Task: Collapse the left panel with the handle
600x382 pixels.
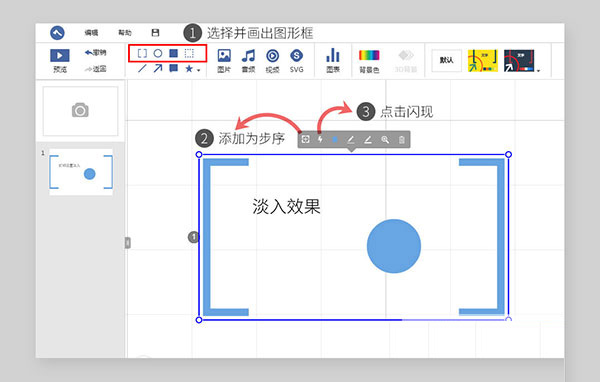Action: [x=127, y=243]
